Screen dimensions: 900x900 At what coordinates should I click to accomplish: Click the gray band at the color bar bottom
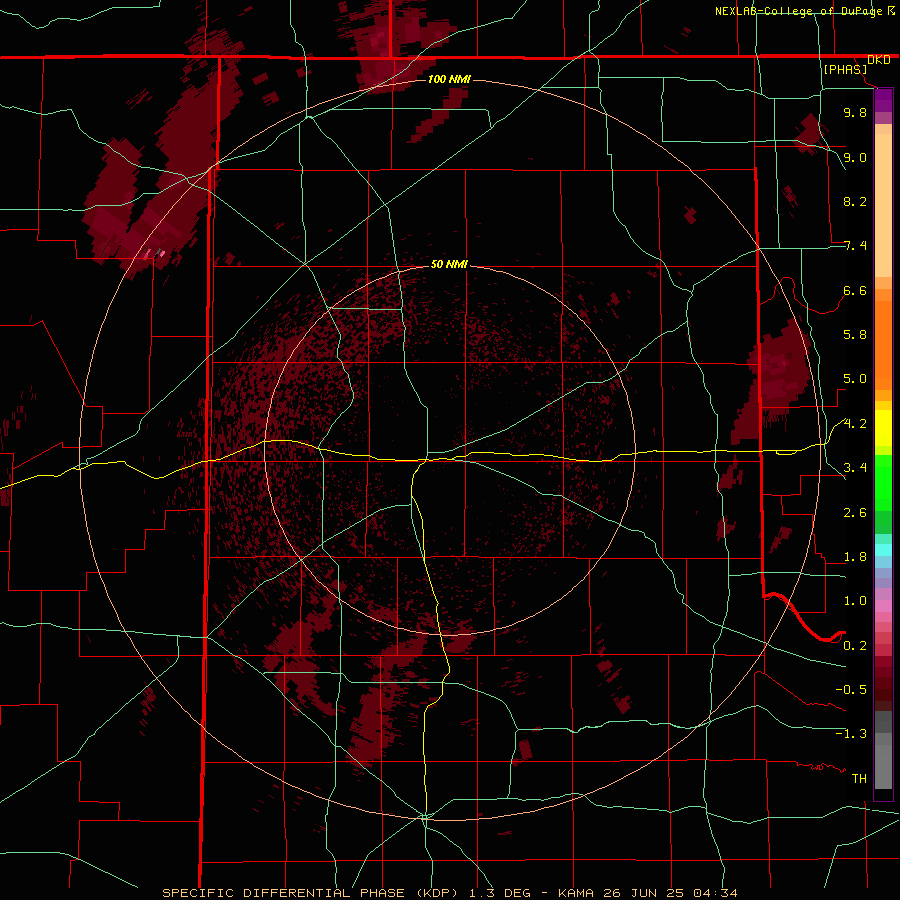[x=883, y=766]
